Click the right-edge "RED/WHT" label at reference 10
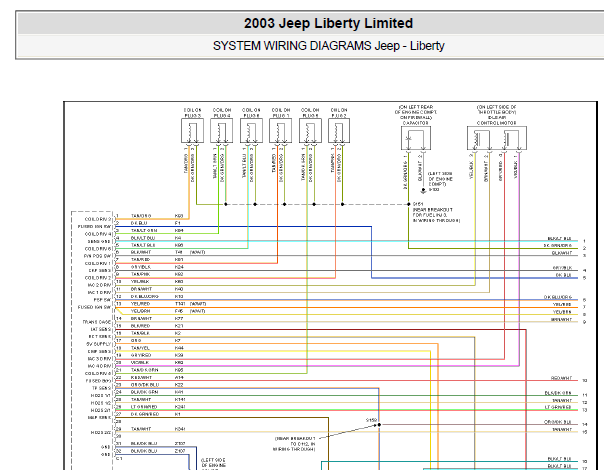Viewport: 604px width, 470px height. (x=562, y=378)
